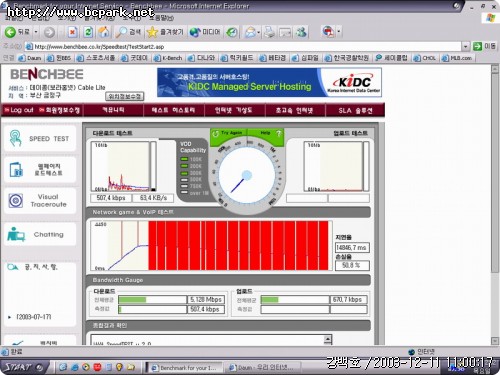Click the greyed Forward arrow button
This screenshot has width=500, height=375.
pyautogui.click(x=49, y=32)
